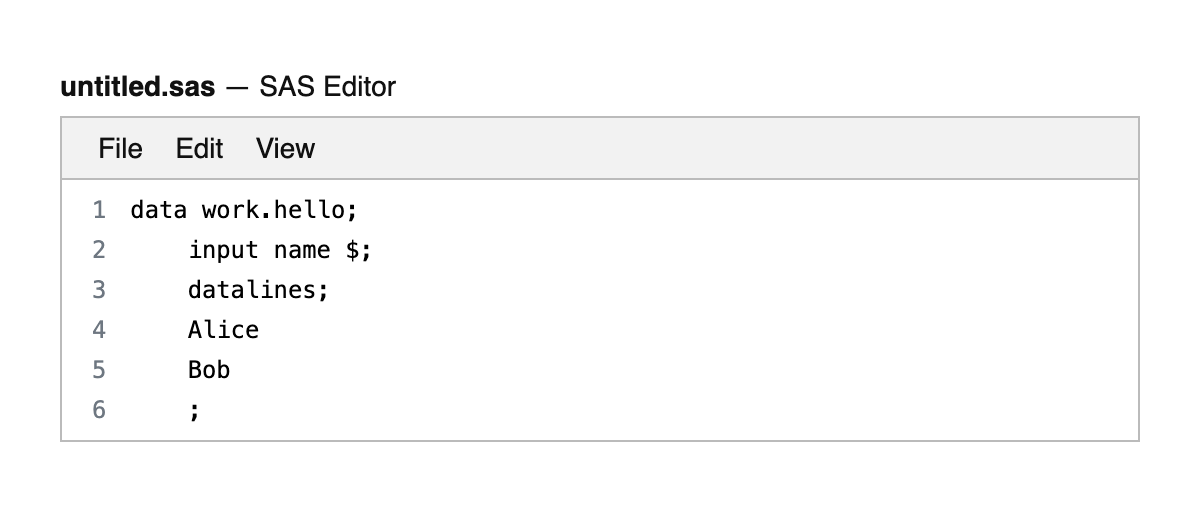Select line number 4 in the gutter
This screenshot has height=510, width=1200.
(98, 330)
